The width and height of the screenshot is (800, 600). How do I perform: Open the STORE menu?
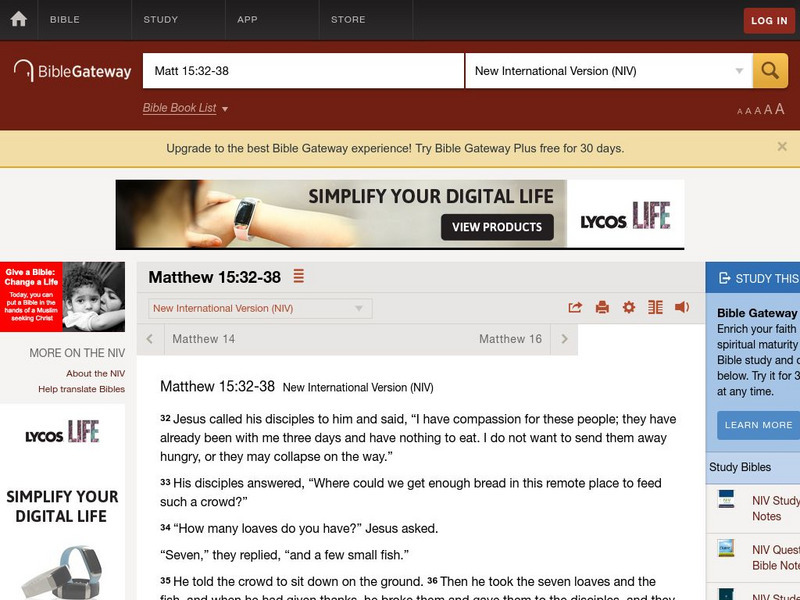[348, 19]
